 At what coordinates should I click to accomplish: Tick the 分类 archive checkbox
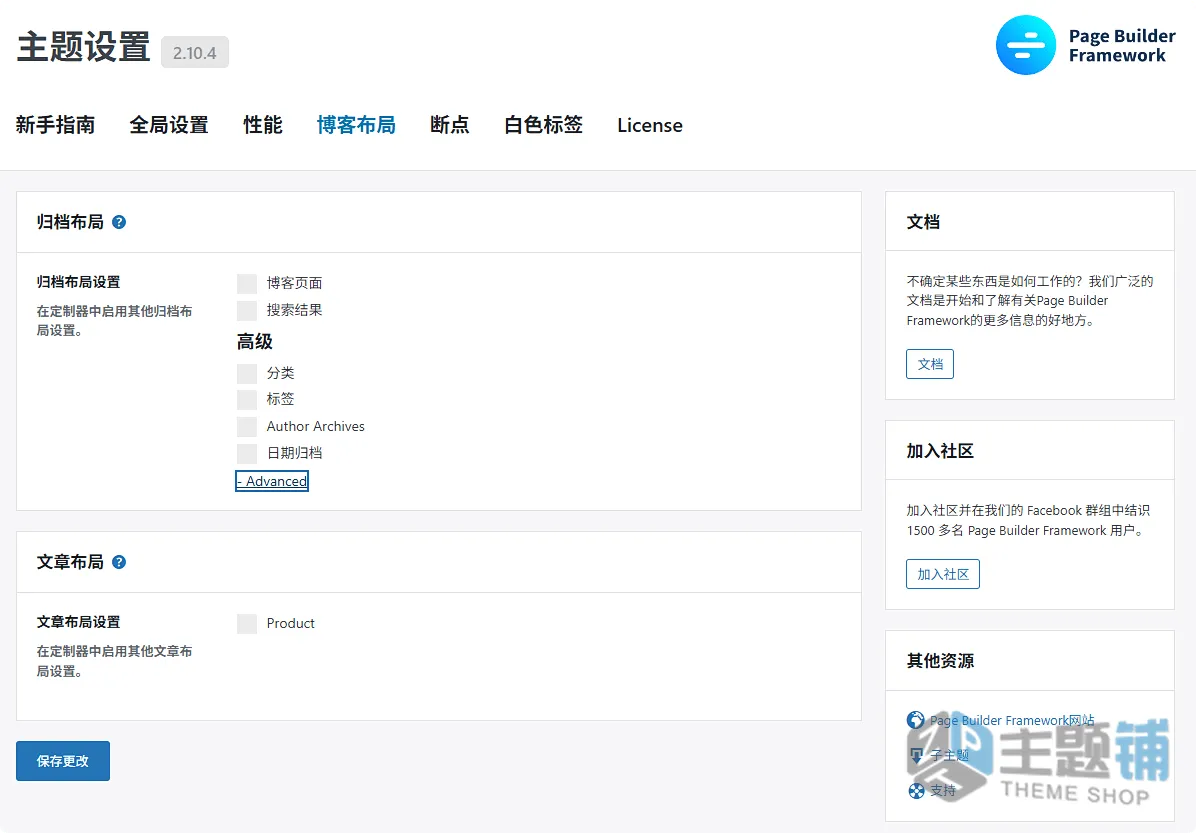[246, 374]
